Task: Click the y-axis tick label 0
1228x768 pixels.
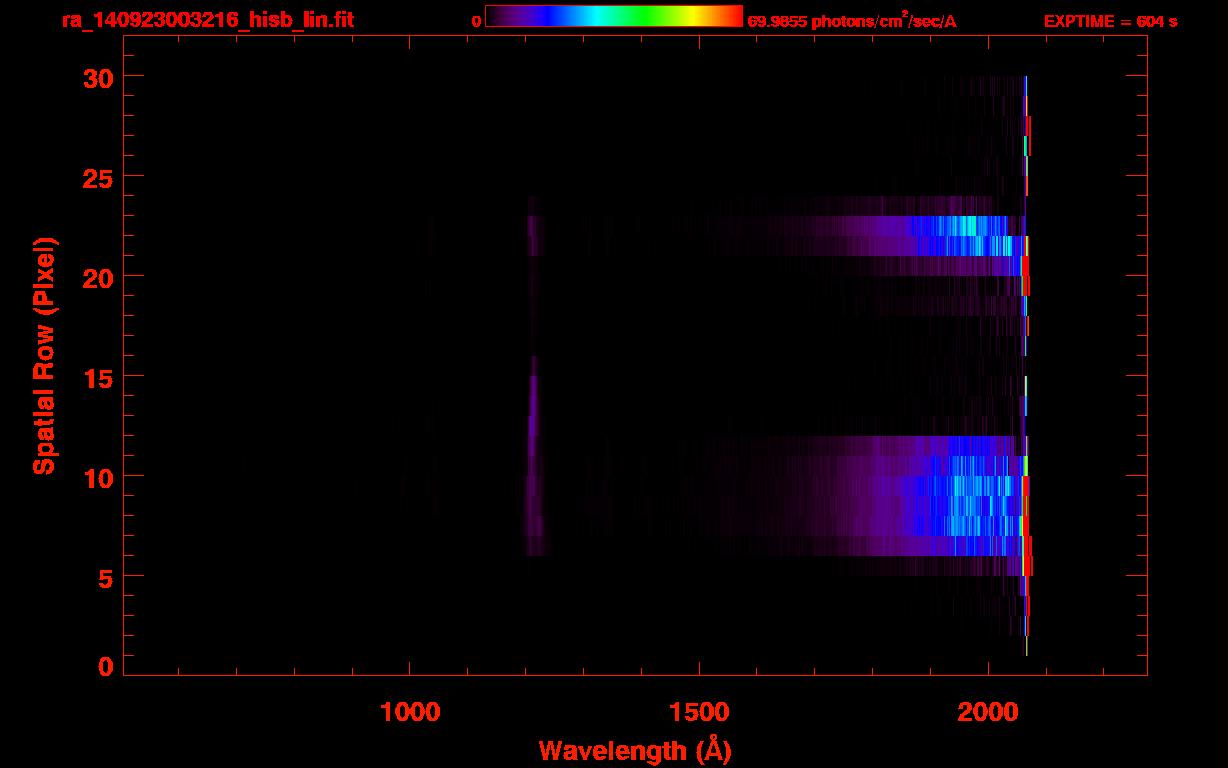Action: [x=106, y=666]
